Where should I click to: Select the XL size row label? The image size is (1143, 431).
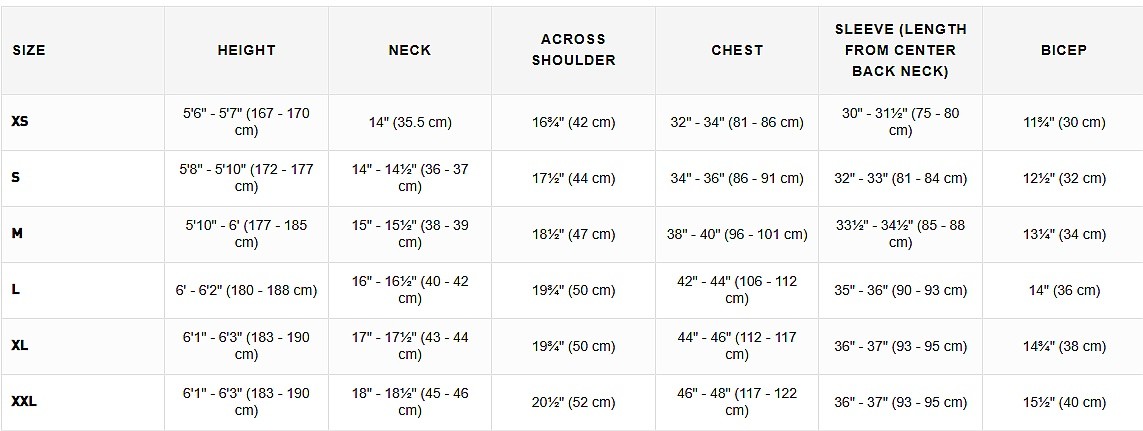[20, 346]
